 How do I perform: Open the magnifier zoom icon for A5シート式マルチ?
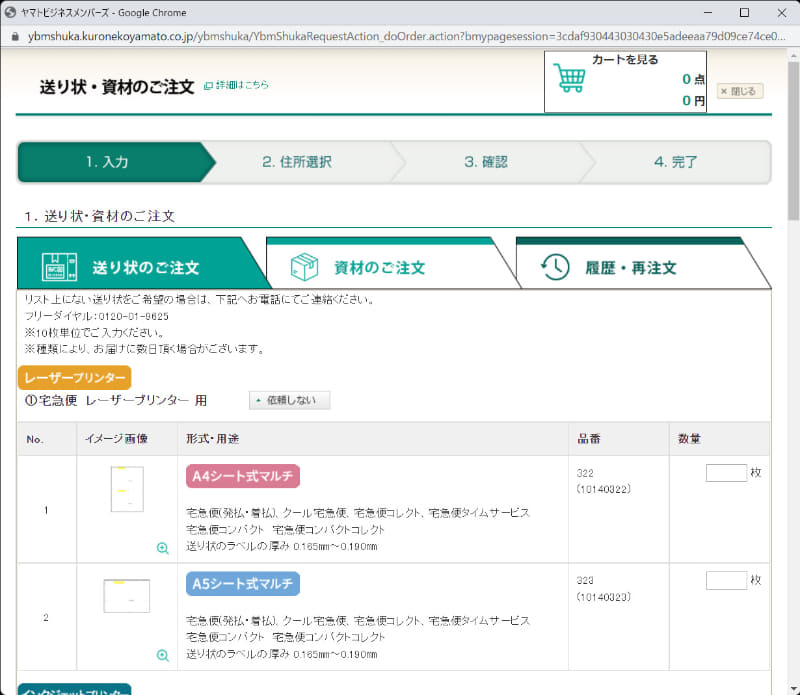click(162, 655)
